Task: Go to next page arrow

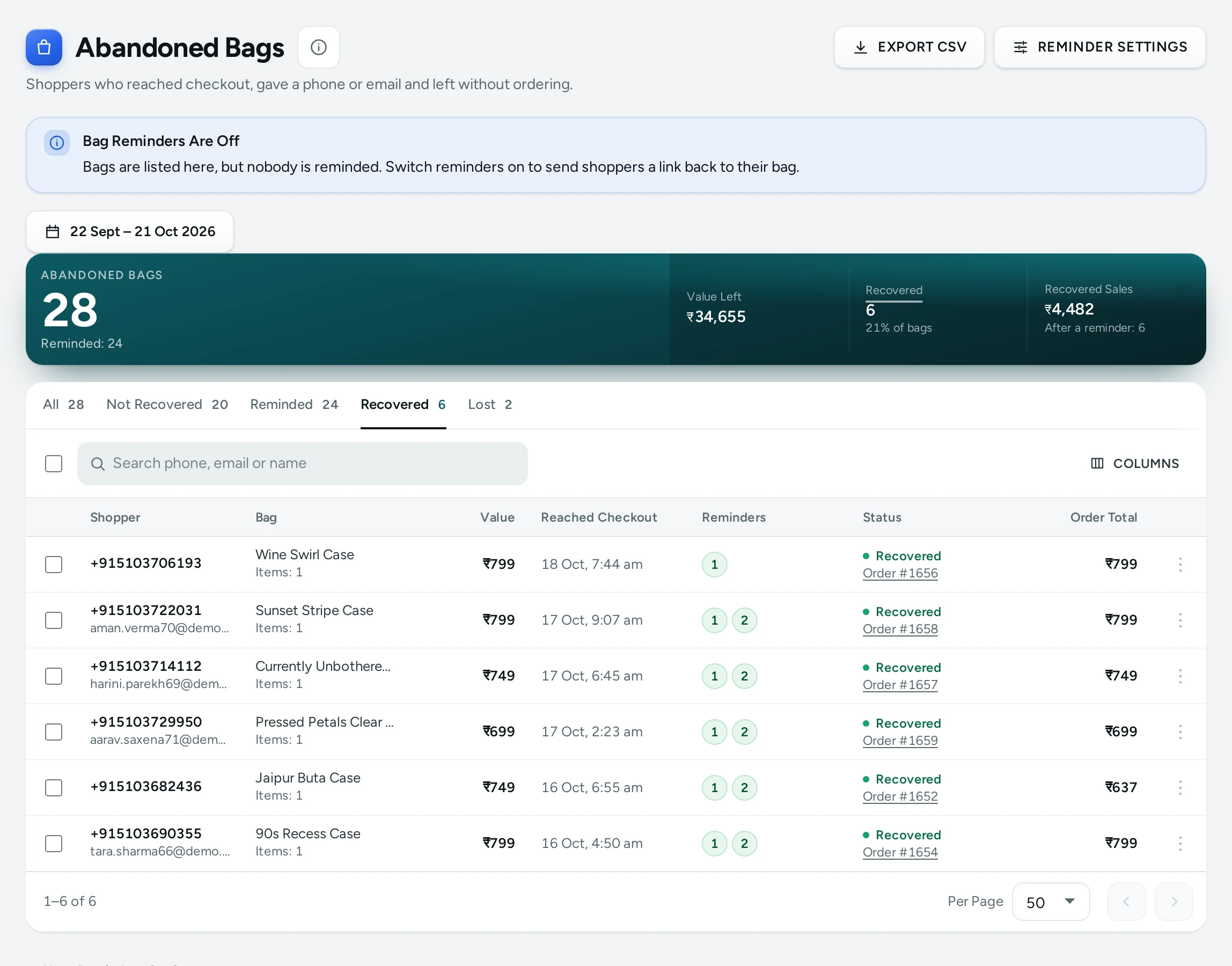Action: click(1174, 901)
